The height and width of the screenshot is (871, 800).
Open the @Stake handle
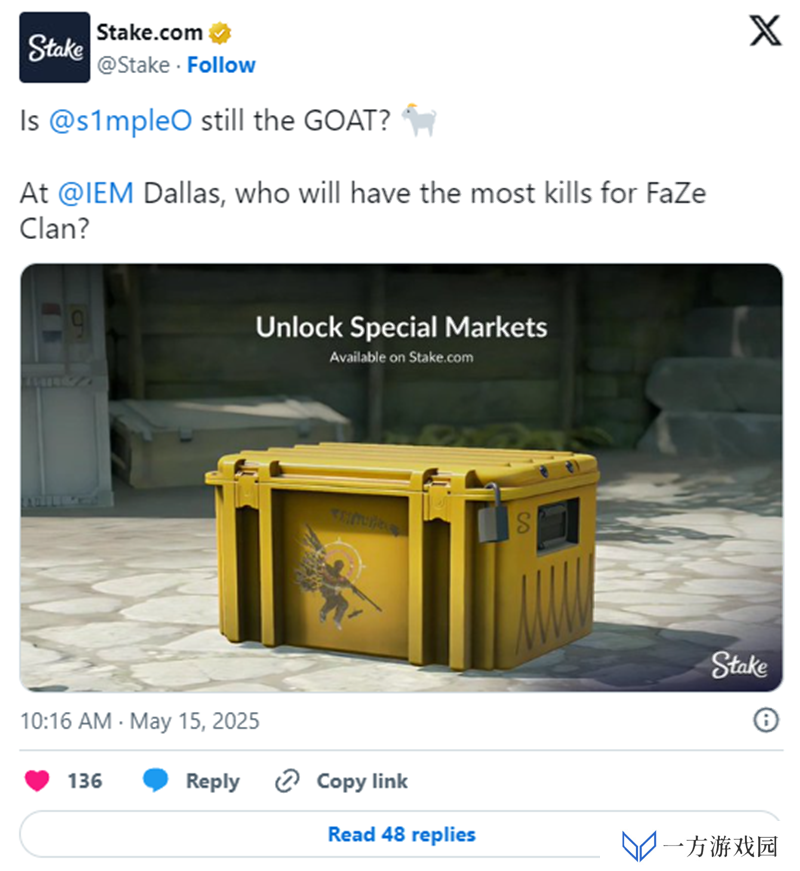(133, 65)
